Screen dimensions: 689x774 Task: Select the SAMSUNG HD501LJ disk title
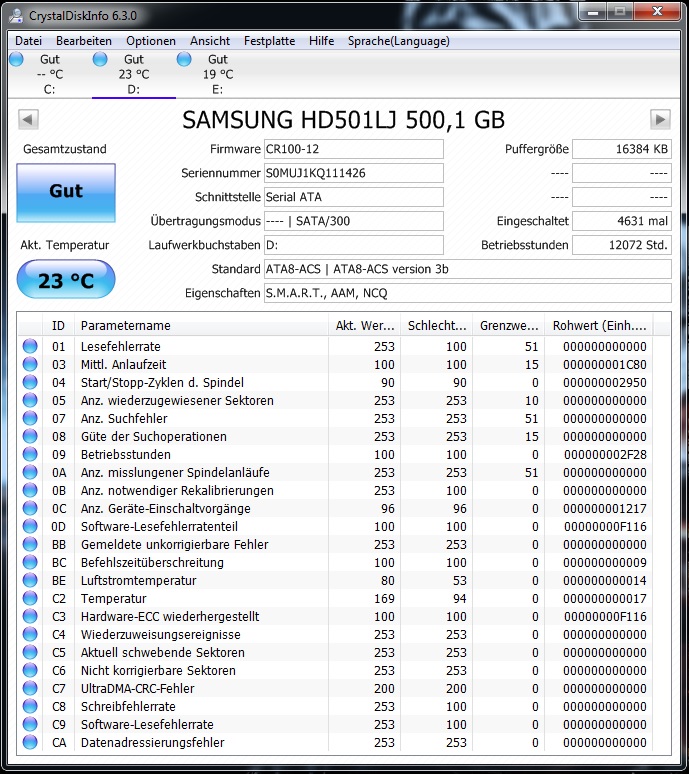344,120
